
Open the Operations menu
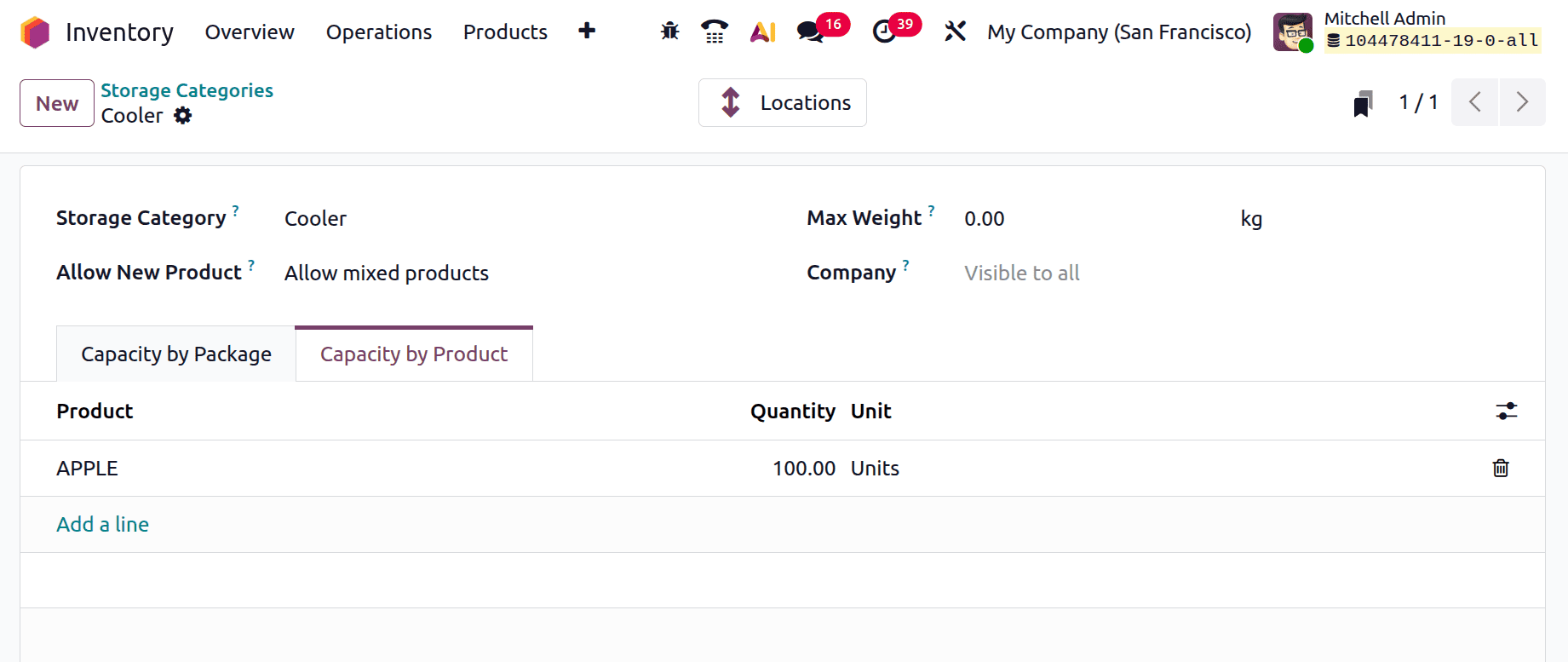378,32
